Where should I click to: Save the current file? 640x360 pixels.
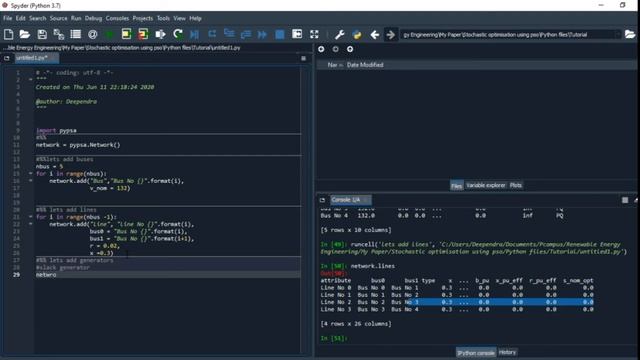click(x=42, y=35)
